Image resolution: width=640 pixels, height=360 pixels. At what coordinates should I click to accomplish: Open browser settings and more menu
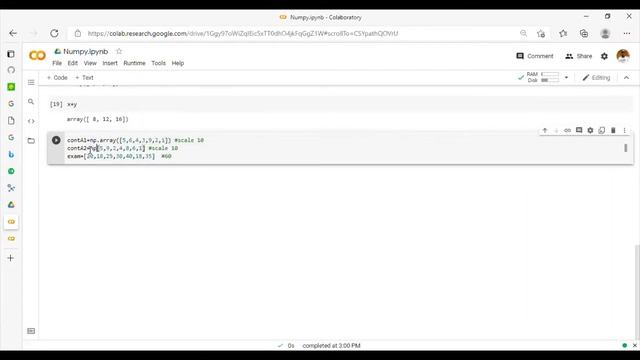[x=627, y=33]
